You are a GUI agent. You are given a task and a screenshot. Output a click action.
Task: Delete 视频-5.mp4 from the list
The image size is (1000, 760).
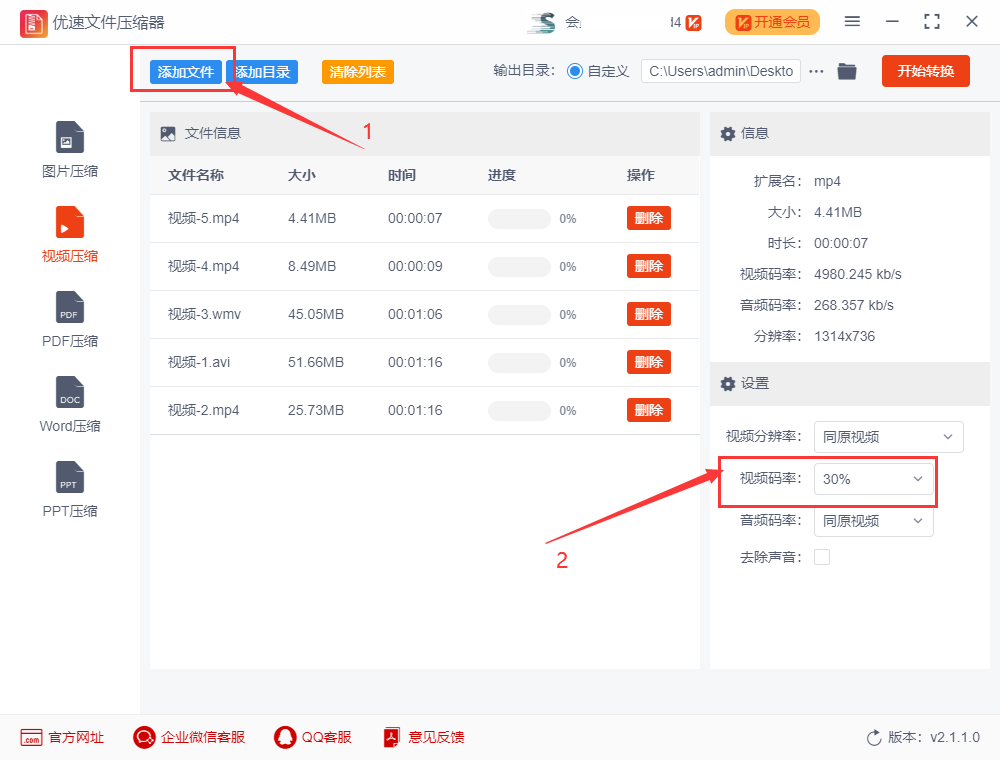coord(649,218)
